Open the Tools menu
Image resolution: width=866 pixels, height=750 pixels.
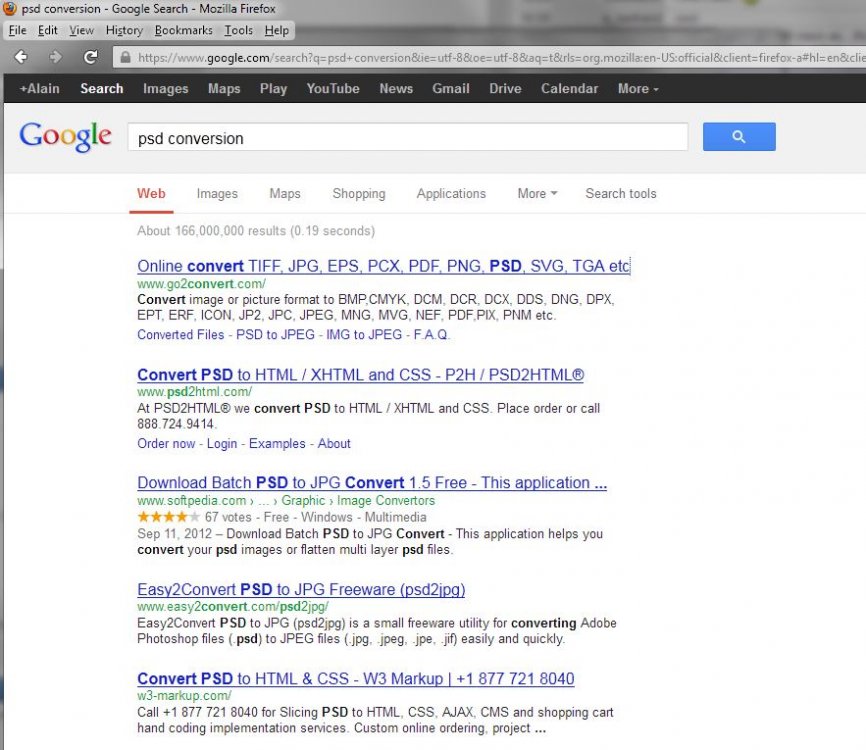tap(238, 30)
